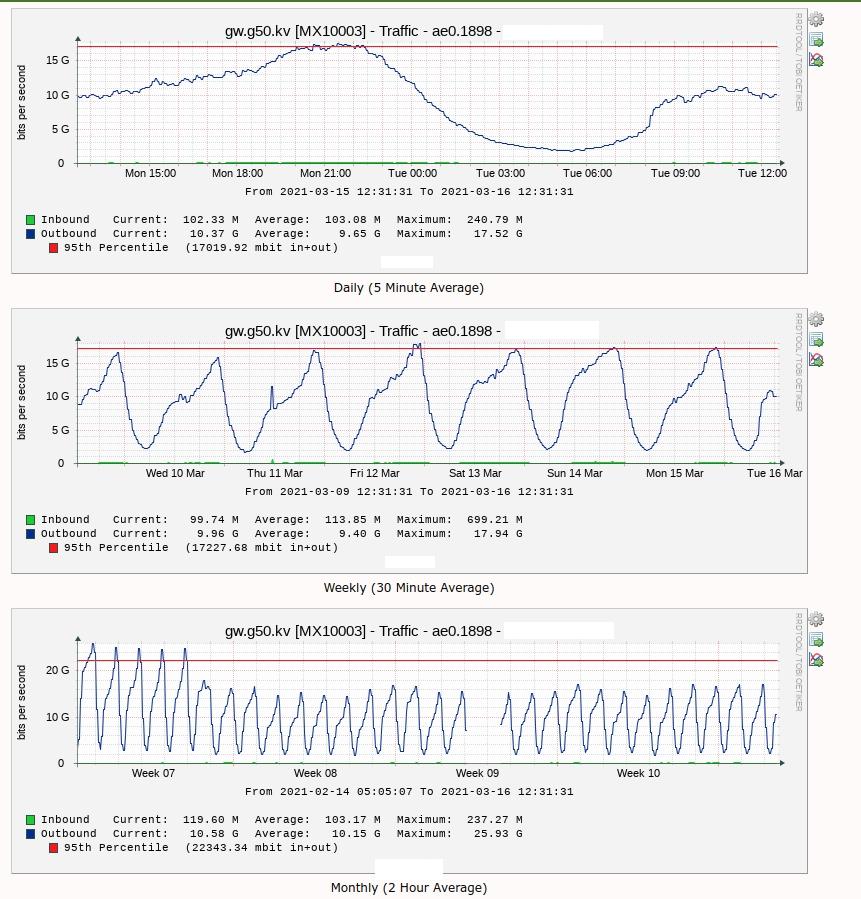Click blue Outbound legend swatch in Weekly graph

point(30,534)
